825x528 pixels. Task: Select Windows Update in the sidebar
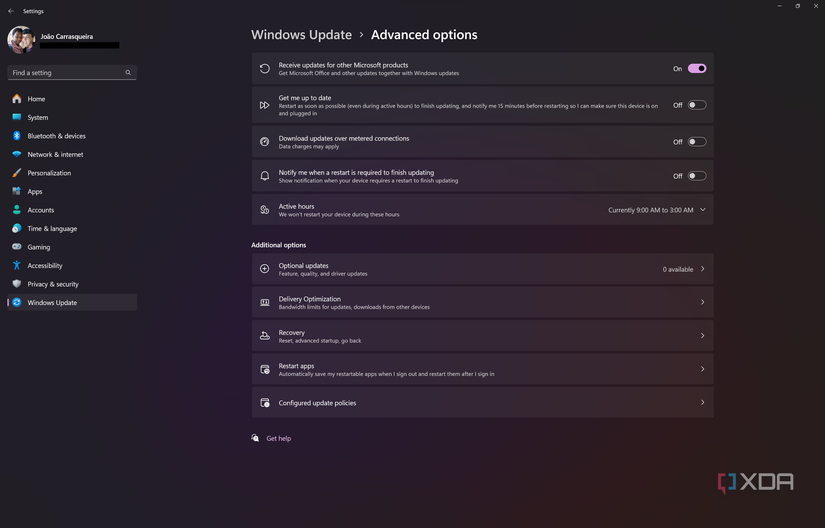(72, 302)
